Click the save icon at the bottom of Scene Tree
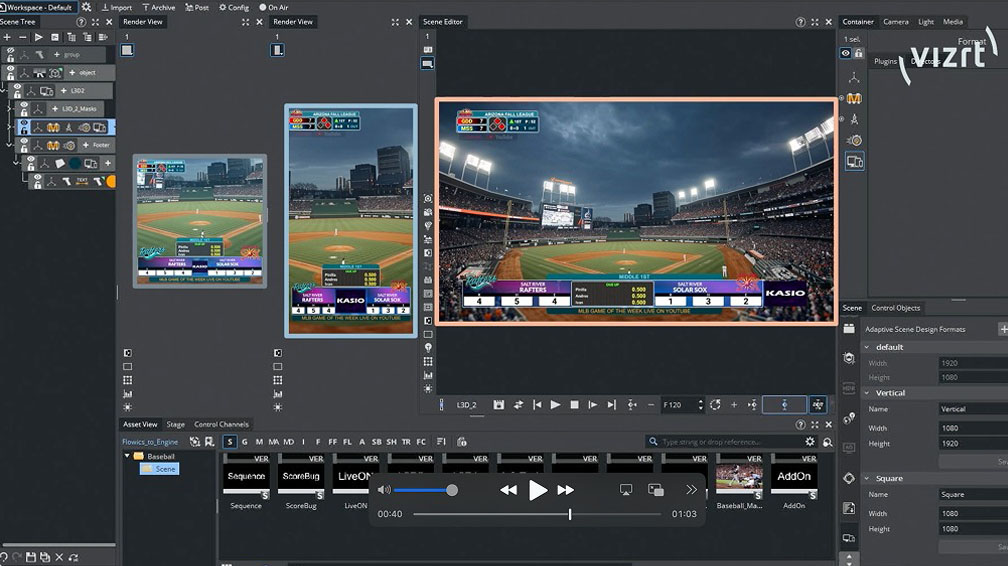This screenshot has width=1008, height=566. click(31, 557)
